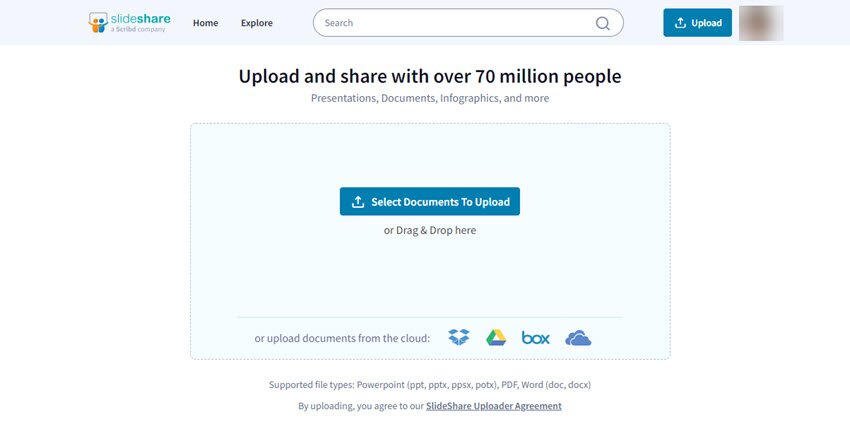Click the 'a Scribd company' tagline

click(139, 30)
